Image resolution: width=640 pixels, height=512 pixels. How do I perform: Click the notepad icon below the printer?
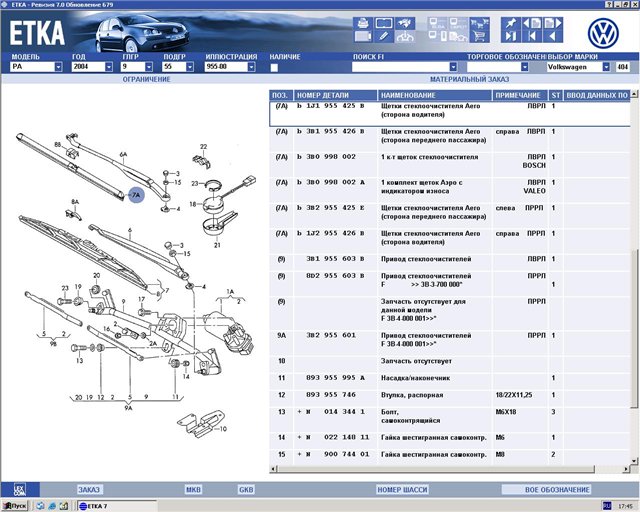click(x=362, y=36)
